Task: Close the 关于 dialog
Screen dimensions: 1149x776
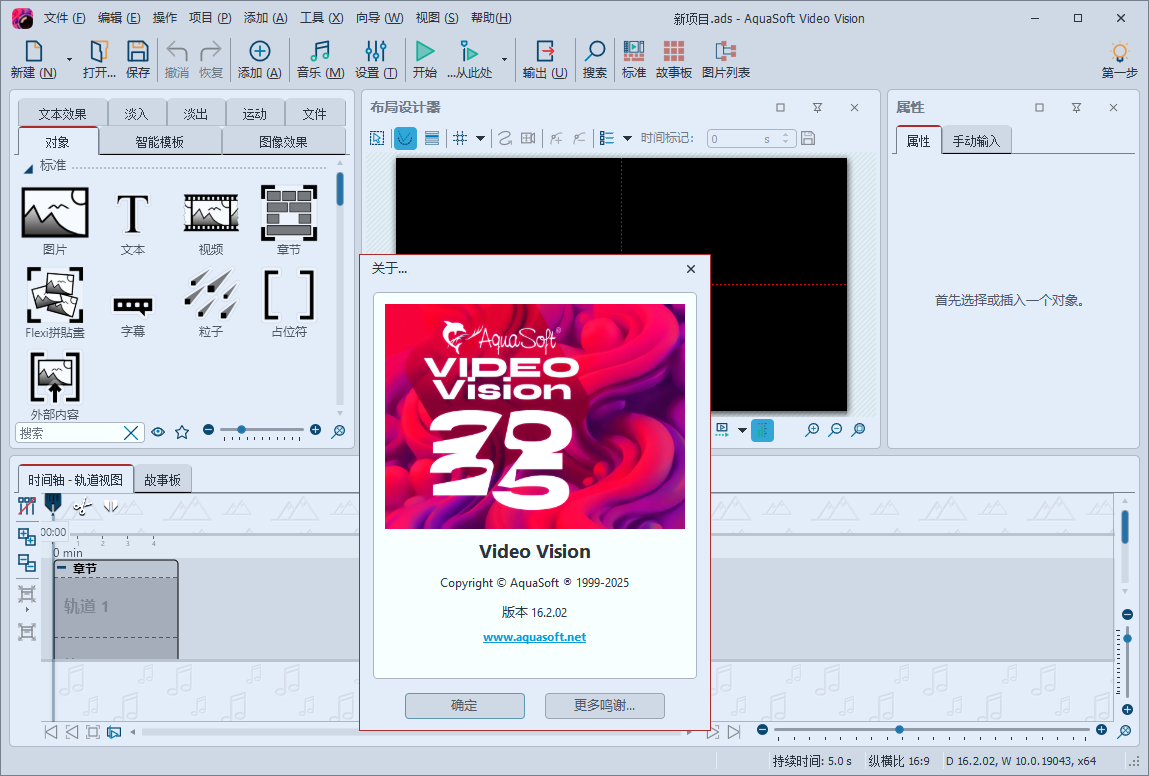Action: click(x=690, y=269)
